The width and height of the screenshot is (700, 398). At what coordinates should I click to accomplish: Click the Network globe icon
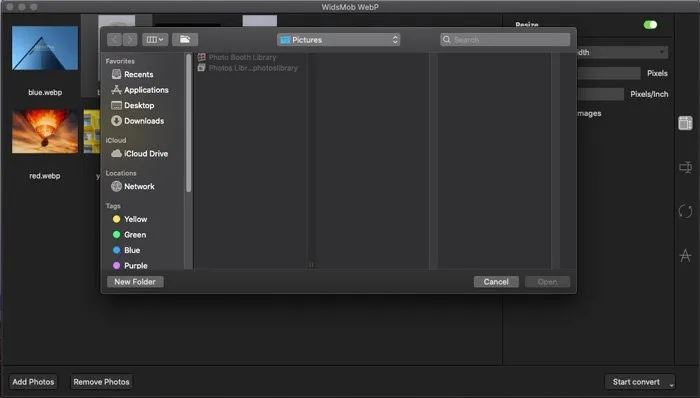(x=117, y=186)
